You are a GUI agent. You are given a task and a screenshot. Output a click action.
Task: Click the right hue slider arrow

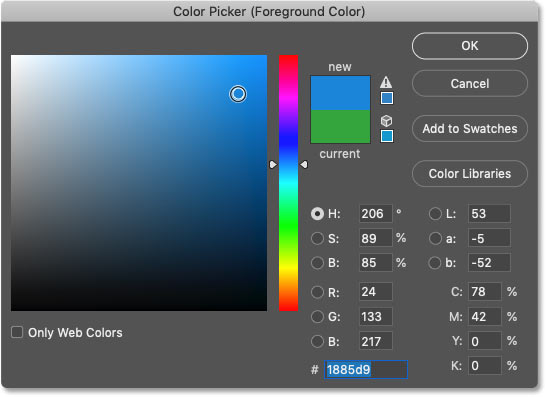point(304,164)
